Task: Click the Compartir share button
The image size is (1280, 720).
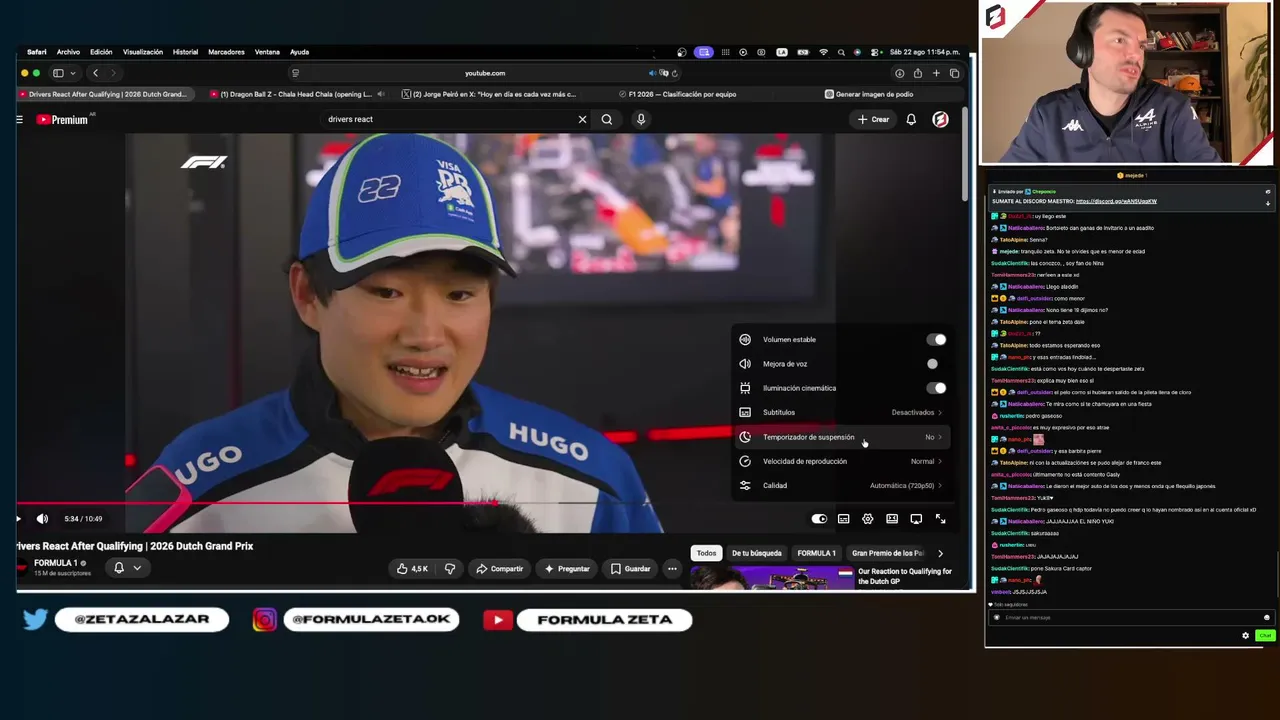Action: coord(499,569)
